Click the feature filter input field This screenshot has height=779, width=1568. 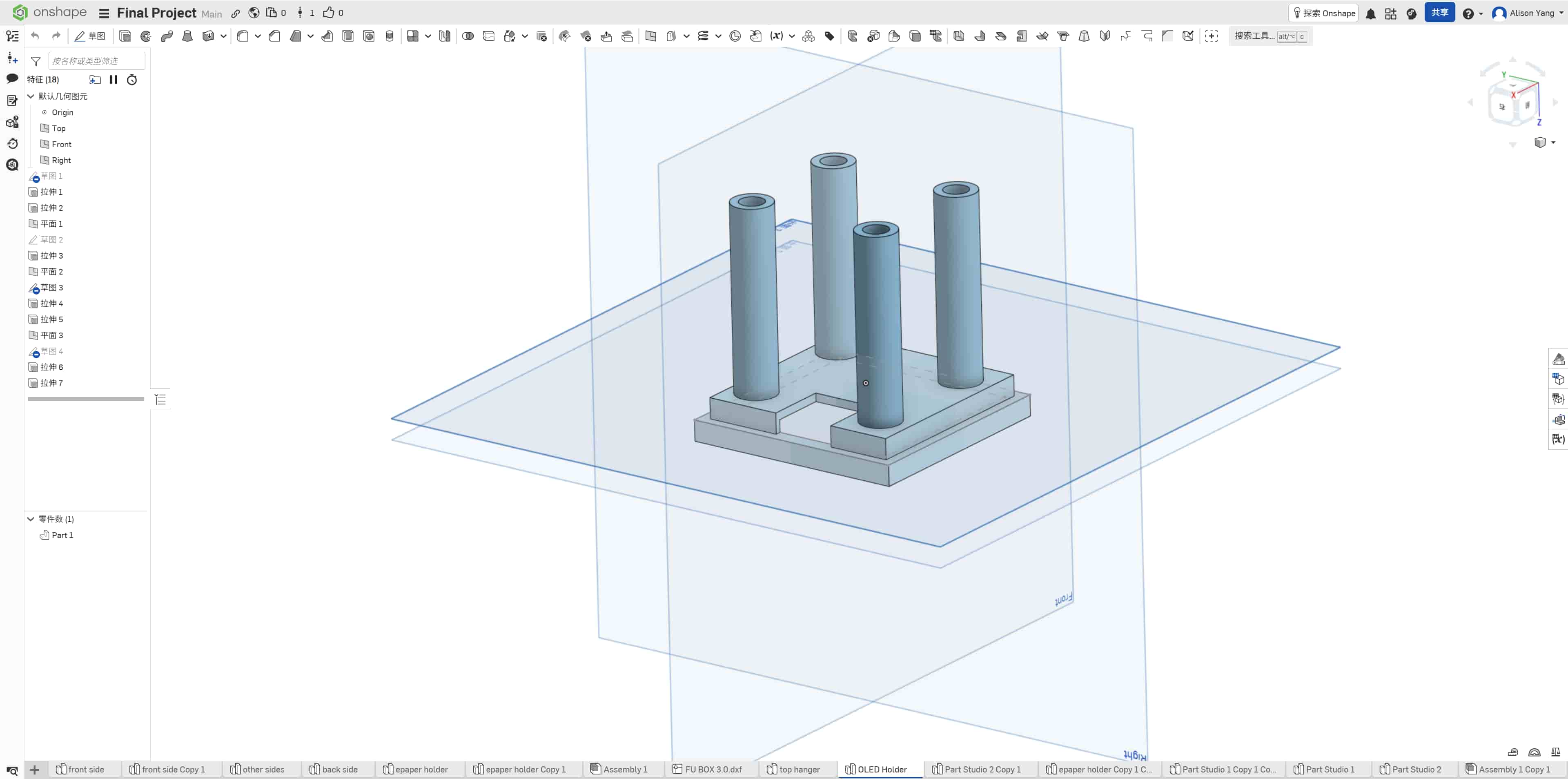[96, 61]
